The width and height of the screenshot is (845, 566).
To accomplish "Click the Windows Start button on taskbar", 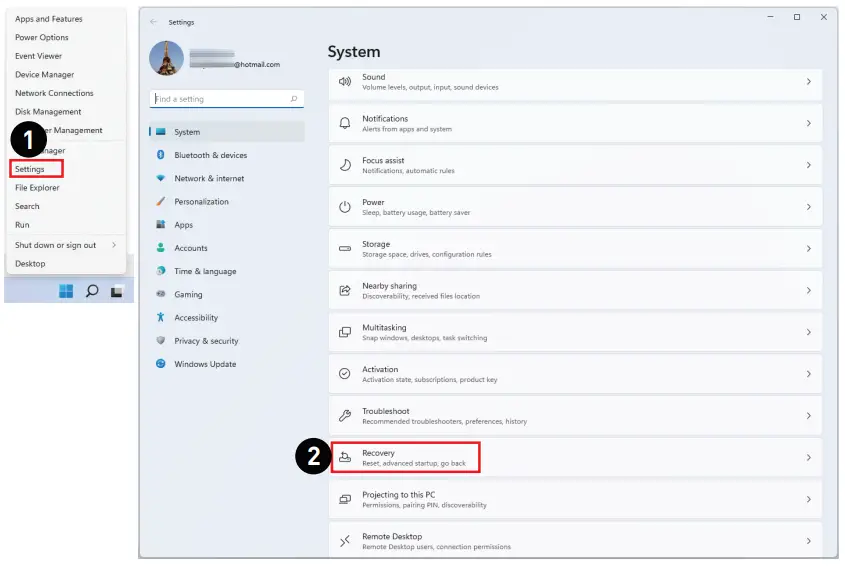I will (66, 291).
